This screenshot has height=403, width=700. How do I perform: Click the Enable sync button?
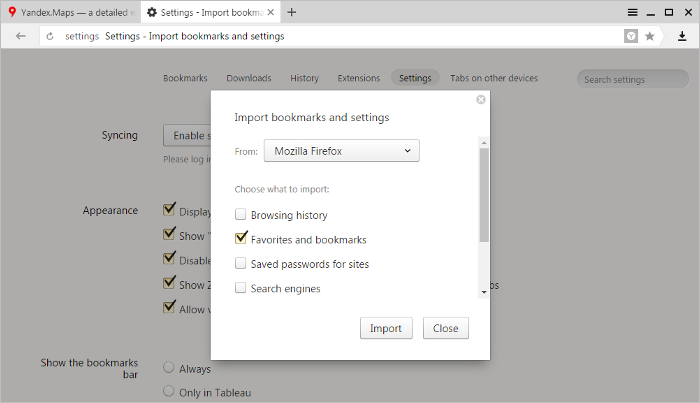tap(187, 135)
